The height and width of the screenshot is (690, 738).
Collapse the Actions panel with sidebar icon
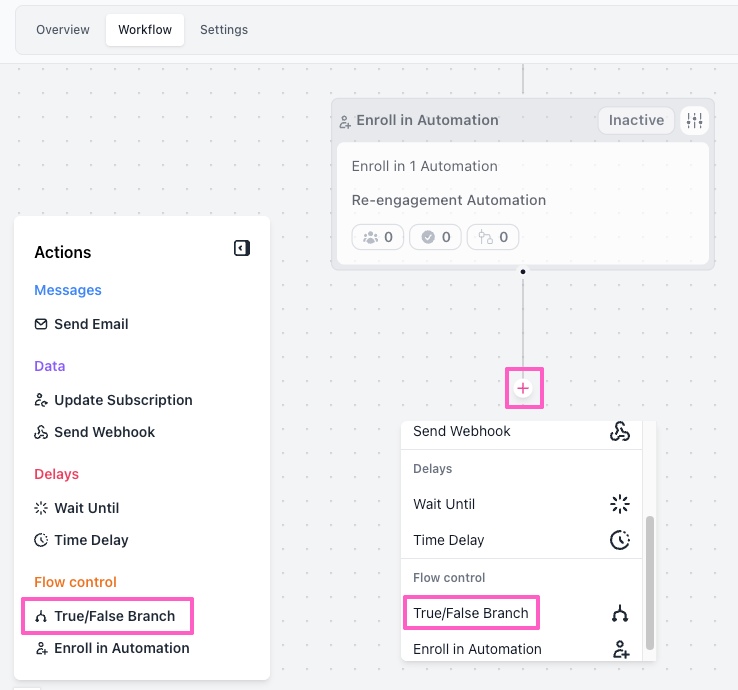(x=242, y=248)
